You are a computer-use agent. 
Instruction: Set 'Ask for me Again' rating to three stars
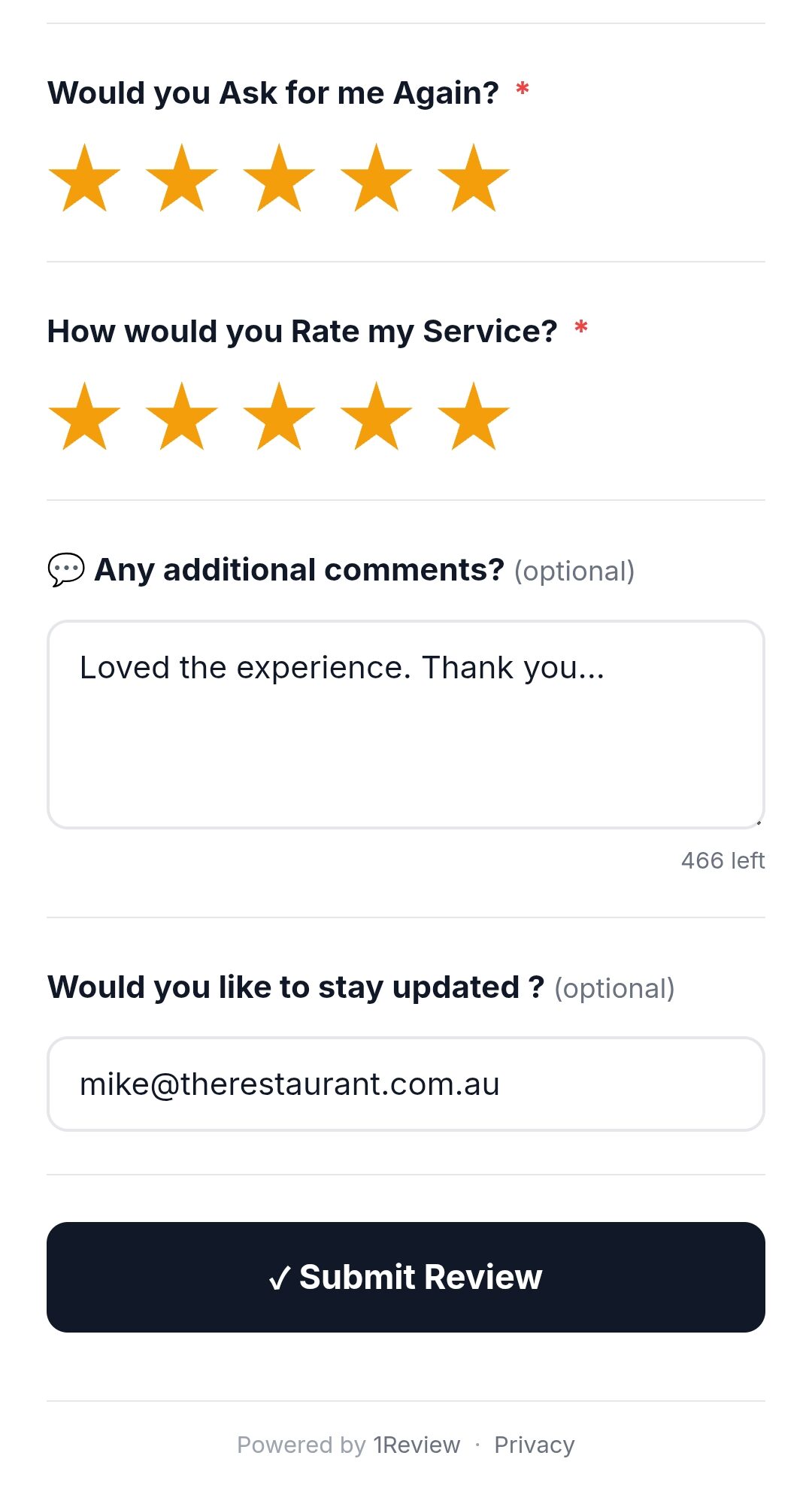(279, 179)
